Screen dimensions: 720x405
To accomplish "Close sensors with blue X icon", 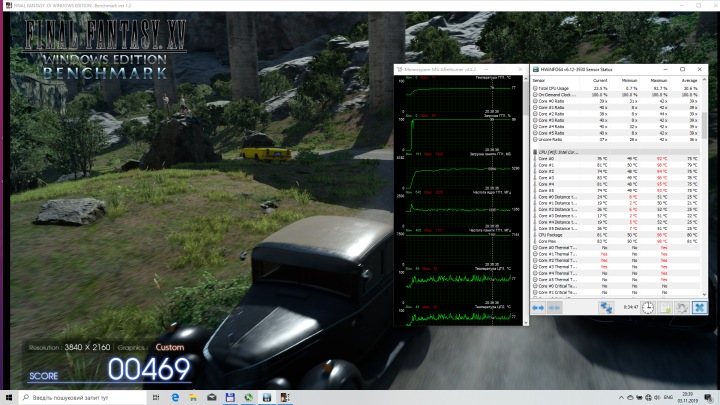I will click(698, 307).
